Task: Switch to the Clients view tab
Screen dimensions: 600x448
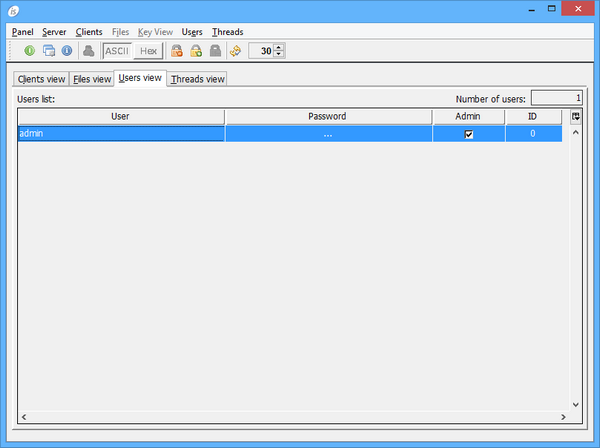Action: [41, 79]
